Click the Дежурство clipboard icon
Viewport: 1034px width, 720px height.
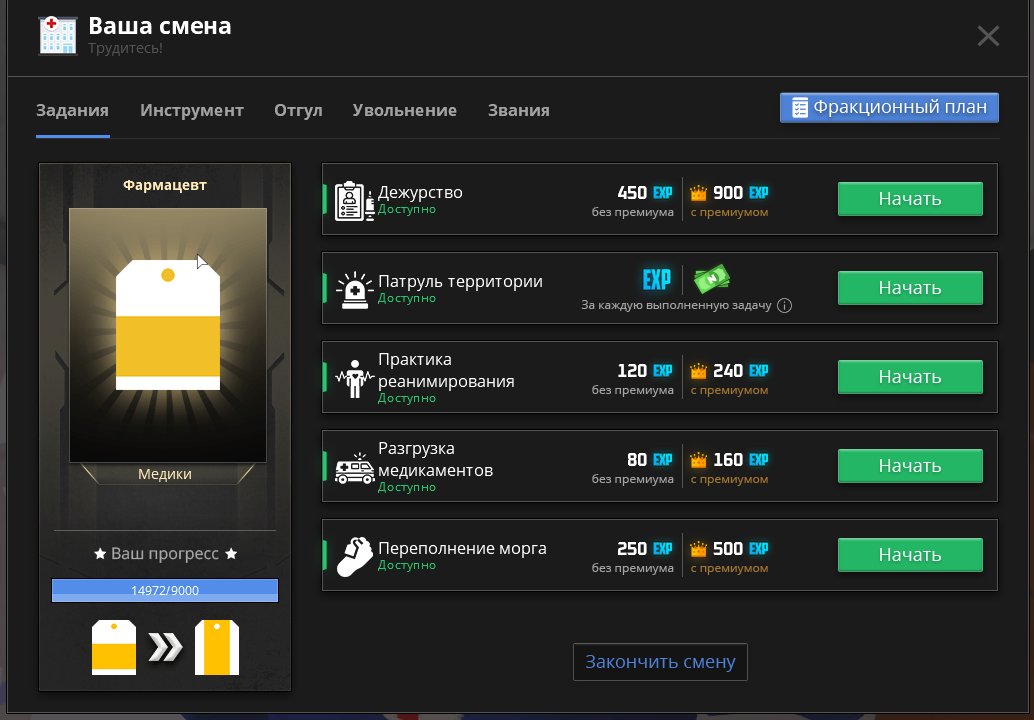[x=355, y=201]
